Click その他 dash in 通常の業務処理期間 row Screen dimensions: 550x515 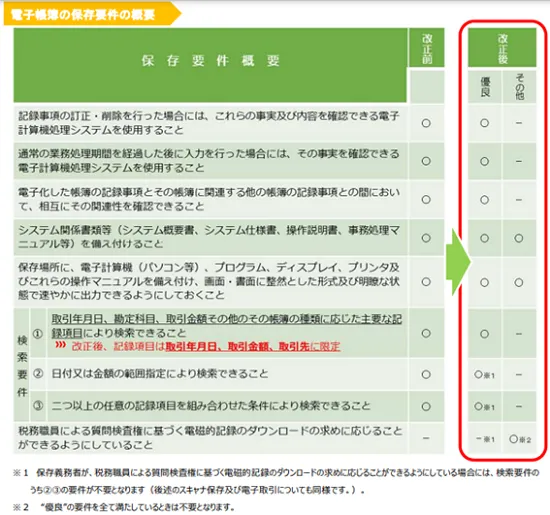(x=519, y=161)
